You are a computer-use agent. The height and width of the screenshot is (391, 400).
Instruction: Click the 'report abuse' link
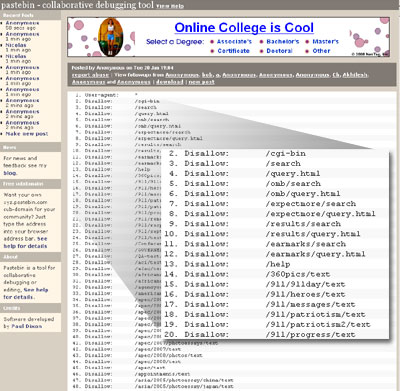90,75
